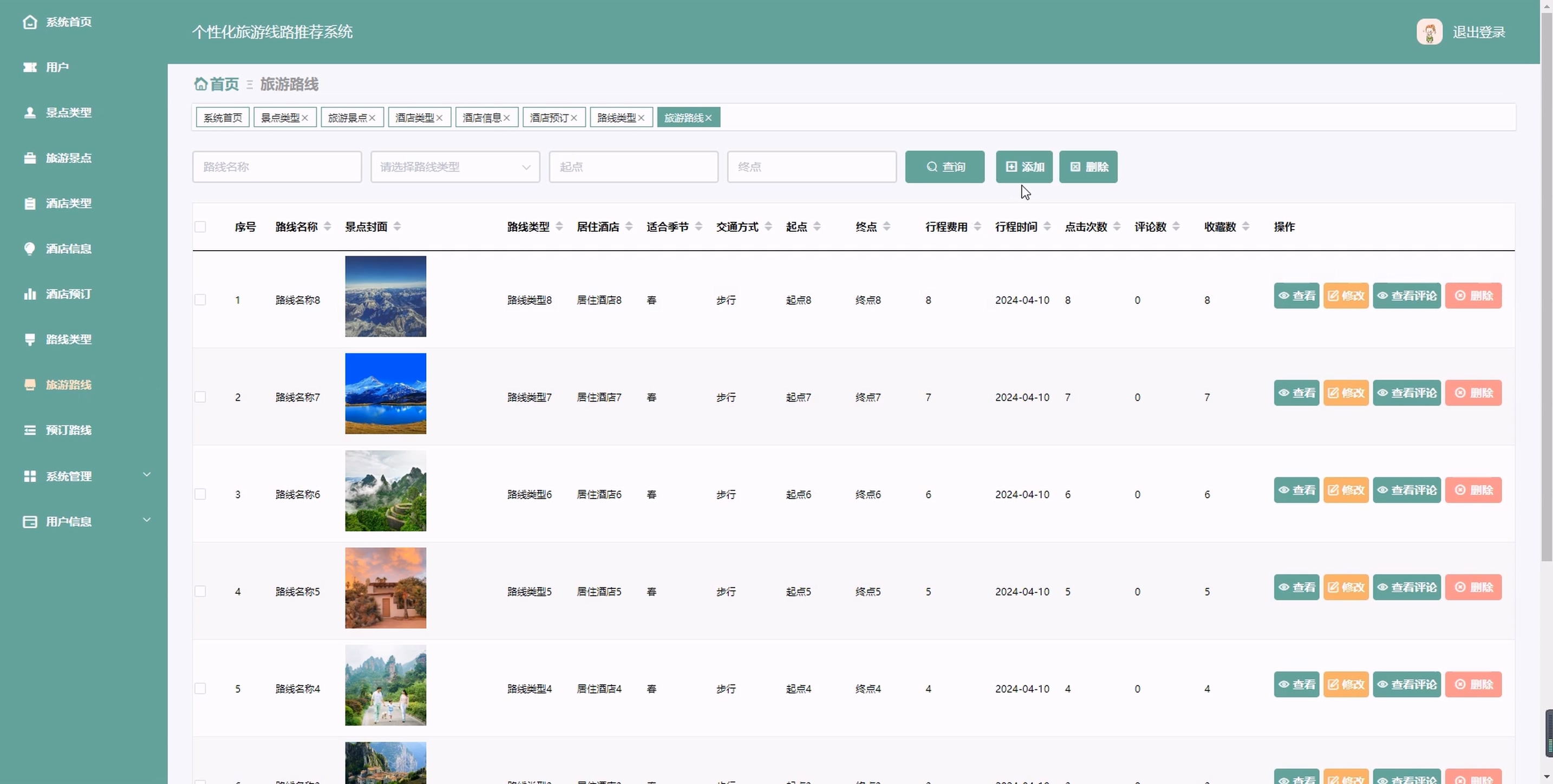Click 查看评论 for route 路线名称6
Viewport: 1553px width, 784px height.
pyautogui.click(x=1406, y=490)
